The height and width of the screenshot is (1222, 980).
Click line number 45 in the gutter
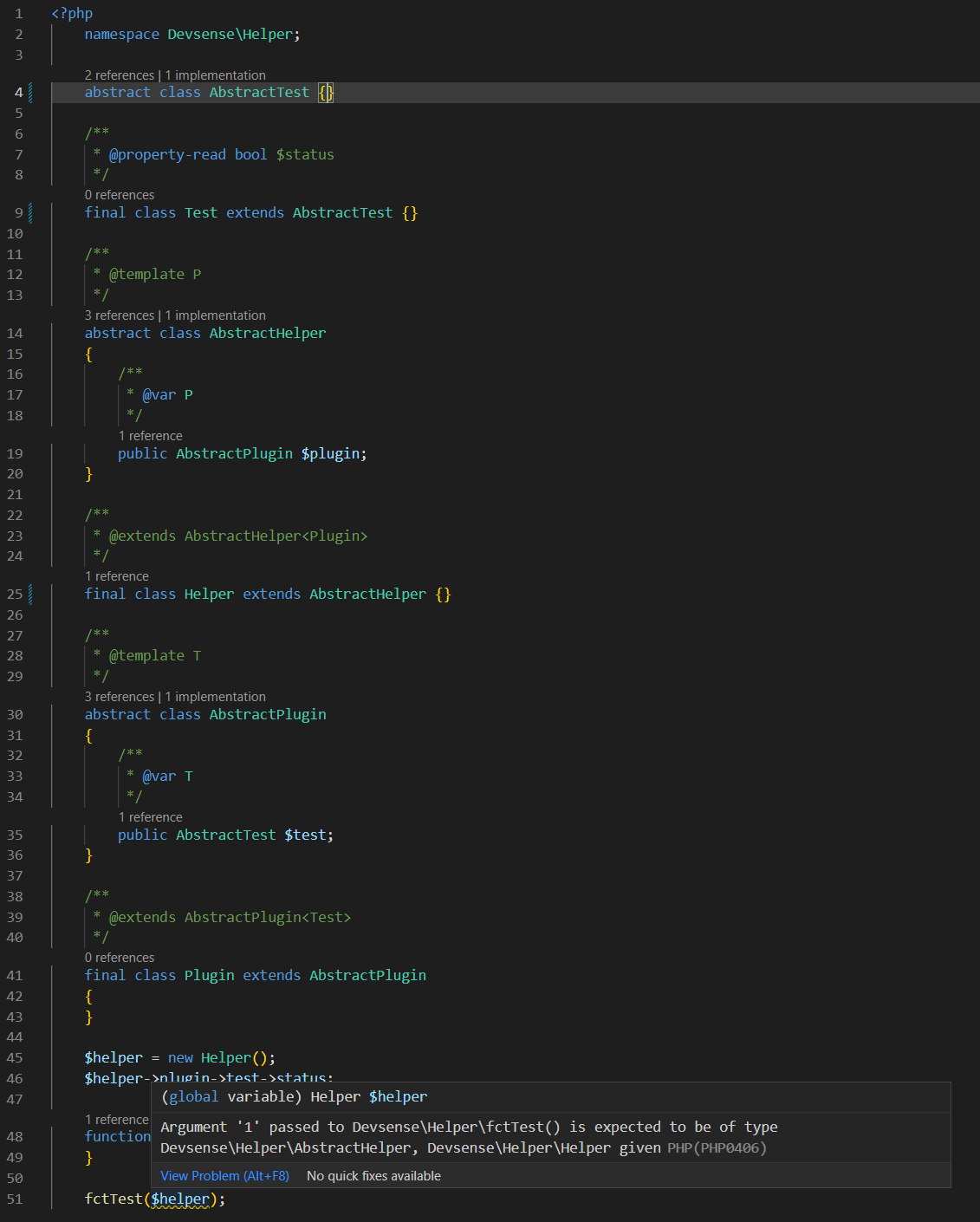pyautogui.click(x=15, y=1058)
